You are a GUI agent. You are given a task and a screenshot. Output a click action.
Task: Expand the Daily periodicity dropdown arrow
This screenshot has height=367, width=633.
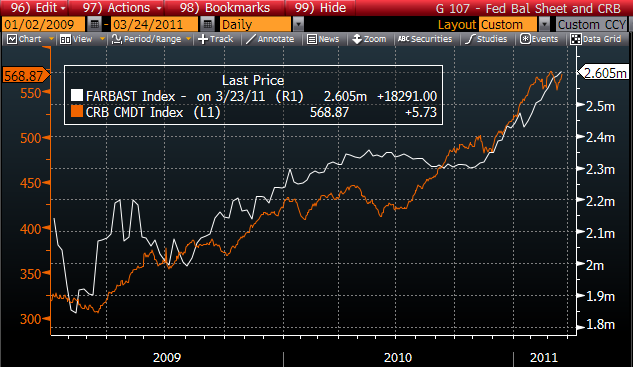(298, 25)
